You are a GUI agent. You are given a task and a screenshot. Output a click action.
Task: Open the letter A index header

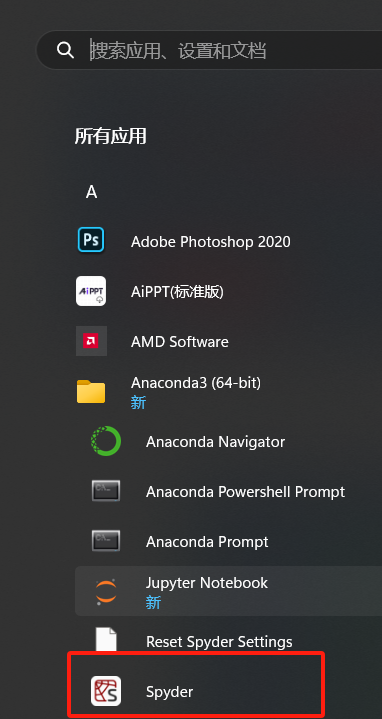(x=91, y=193)
